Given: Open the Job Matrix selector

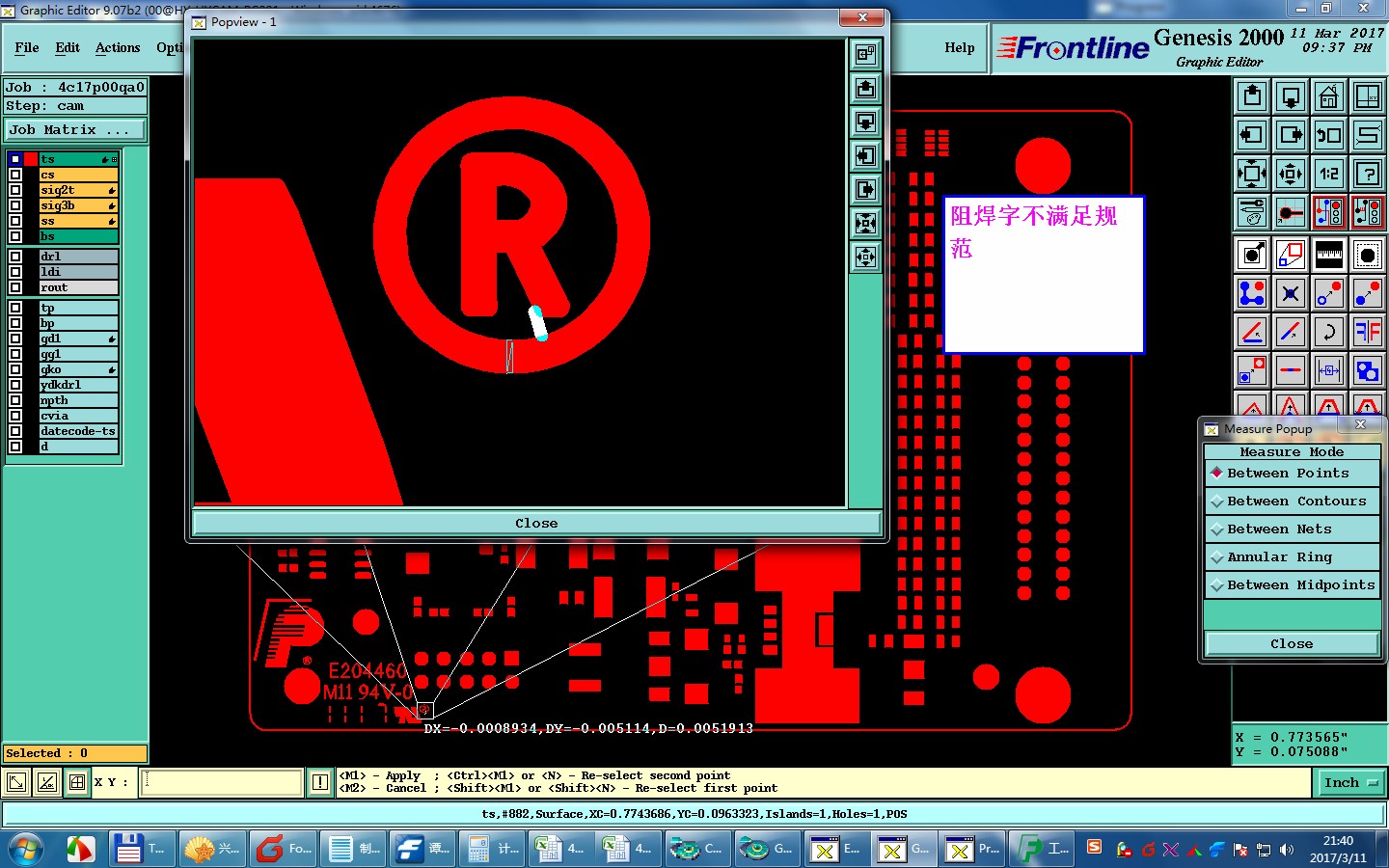Looking at the screenshot, I should [75, 130].
